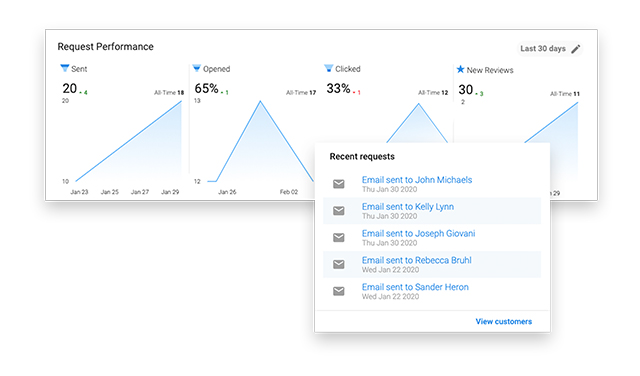
Task: Open the Last 30 days date range selector
Action: click(x=550, y=49)
